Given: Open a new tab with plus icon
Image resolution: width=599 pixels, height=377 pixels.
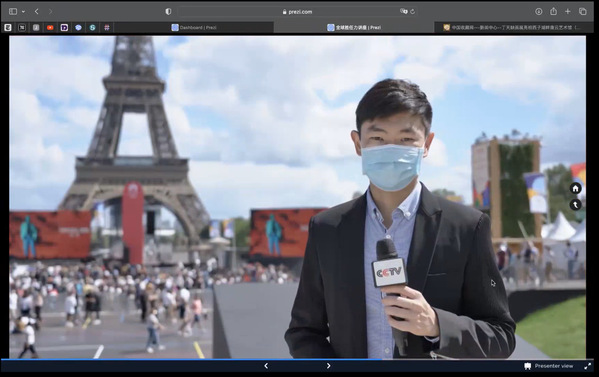Looking at the screenshot, I should pyautogui.click(x=568, y=11).
